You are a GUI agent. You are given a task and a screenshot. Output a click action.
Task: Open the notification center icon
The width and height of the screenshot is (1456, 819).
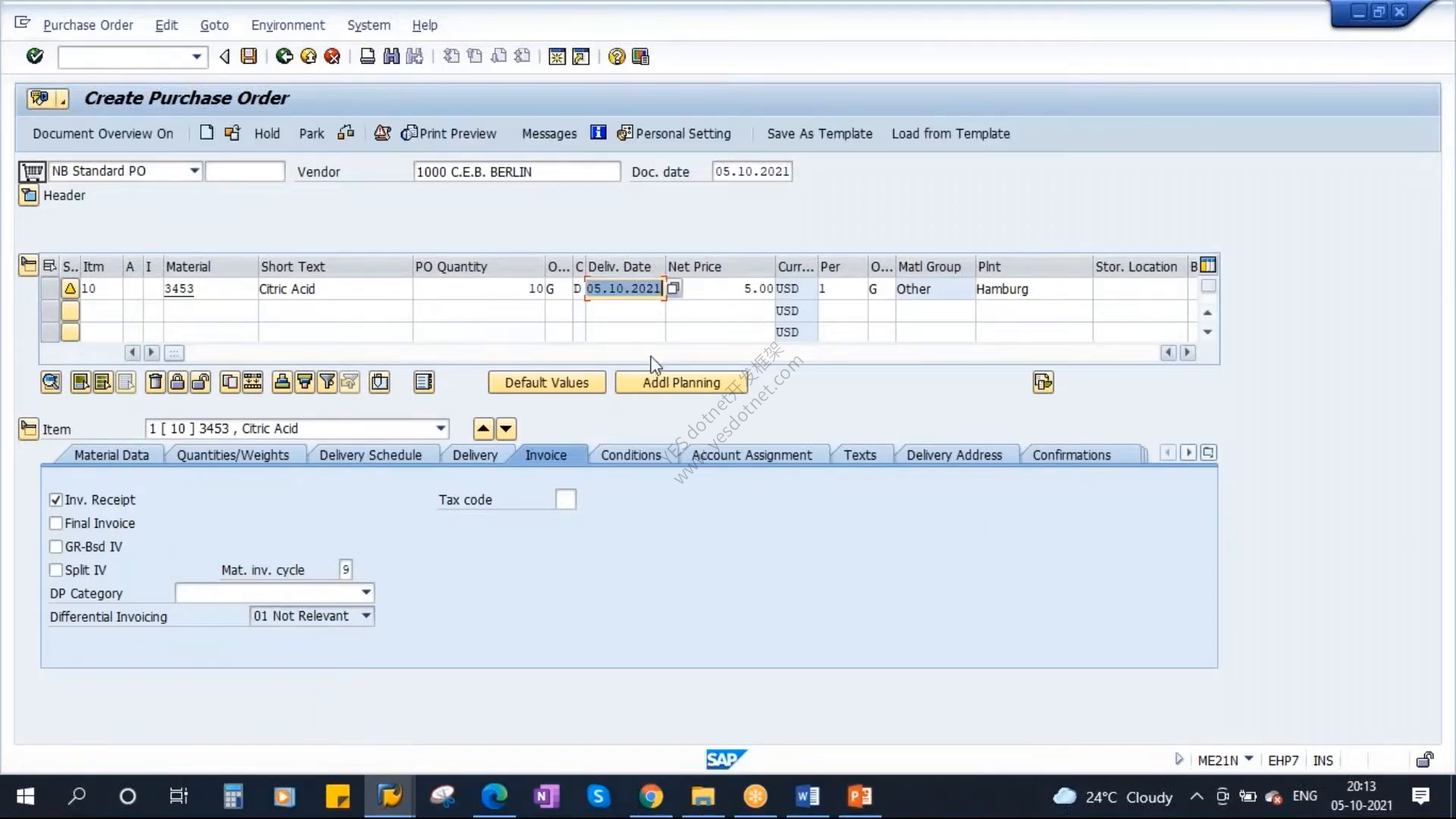click(1420, 795)
